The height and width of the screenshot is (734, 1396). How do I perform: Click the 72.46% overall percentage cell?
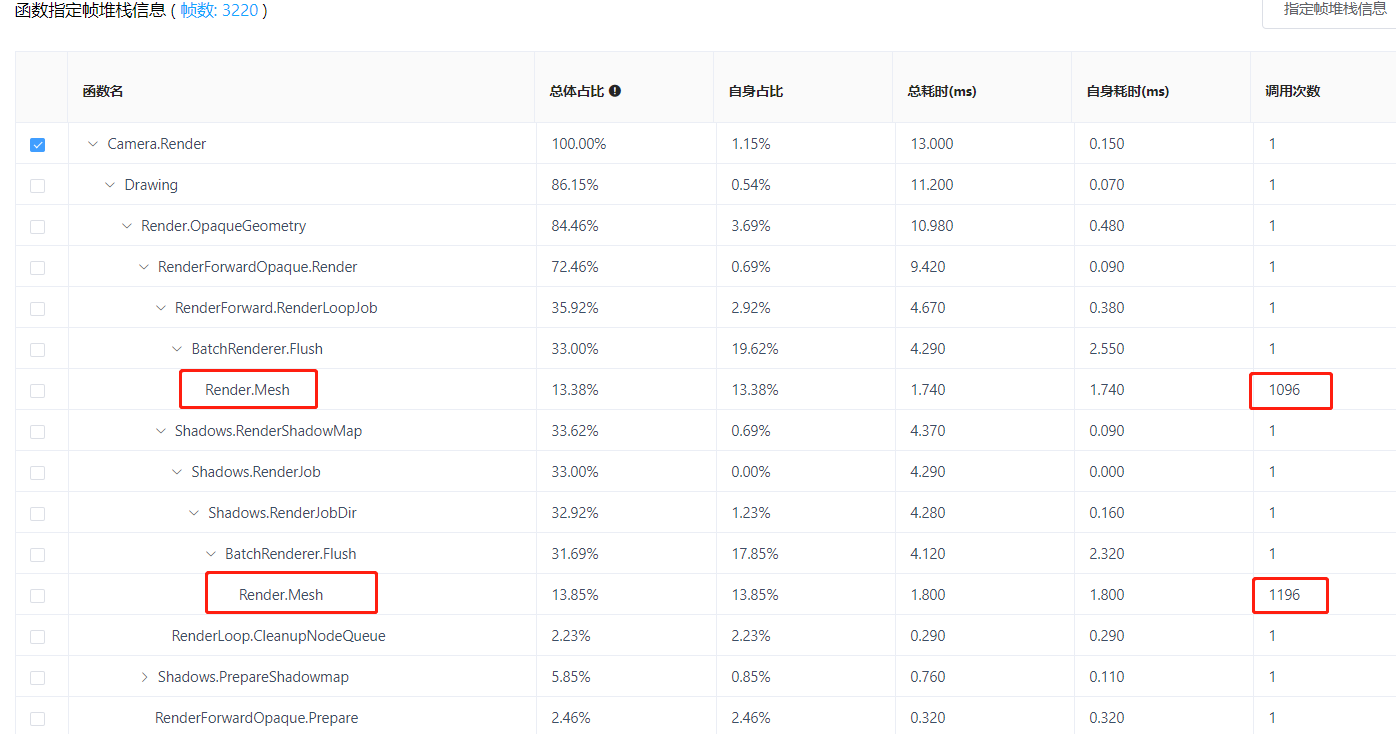pos(575,267)
